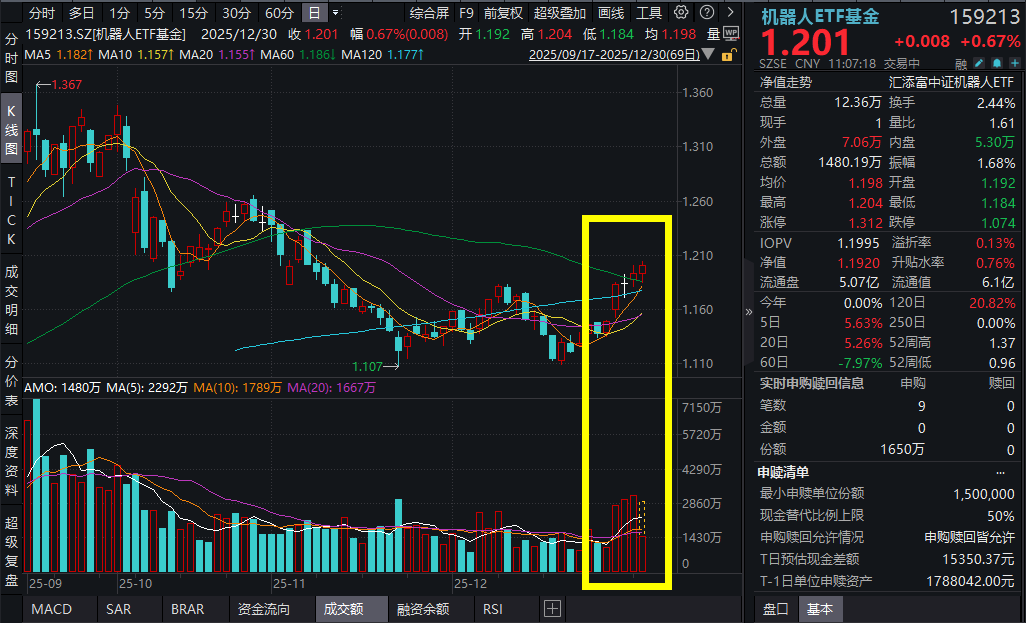The height and width of the screenshot is (623, 1026).
Task: Set a price alert using the bell icon
Action: point(996,62)
